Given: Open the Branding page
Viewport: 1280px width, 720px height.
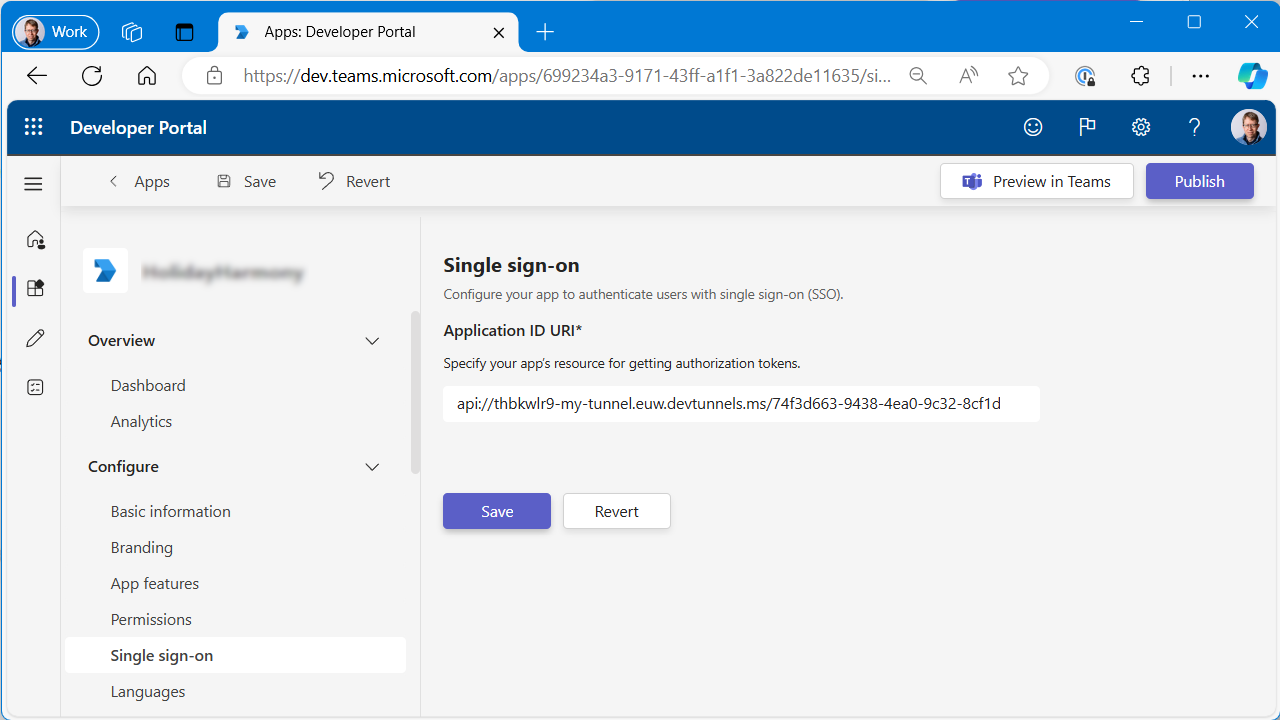Looking at the screenshot, I should 142,547.
